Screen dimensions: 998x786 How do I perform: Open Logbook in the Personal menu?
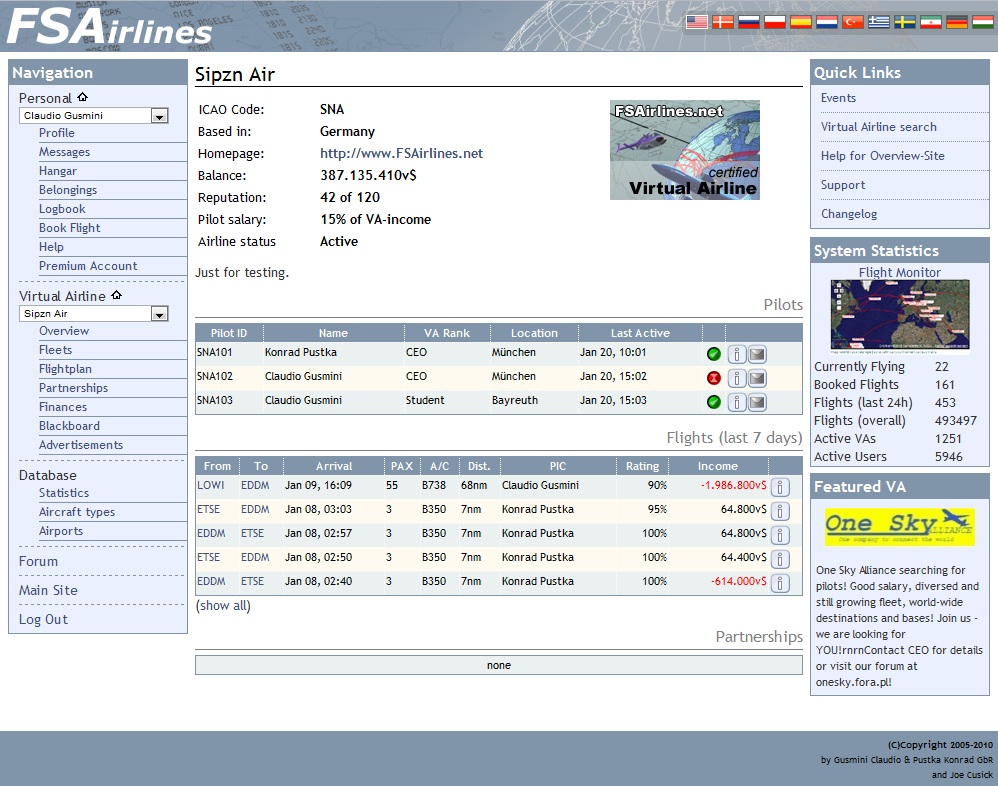[x=62, y=209]
